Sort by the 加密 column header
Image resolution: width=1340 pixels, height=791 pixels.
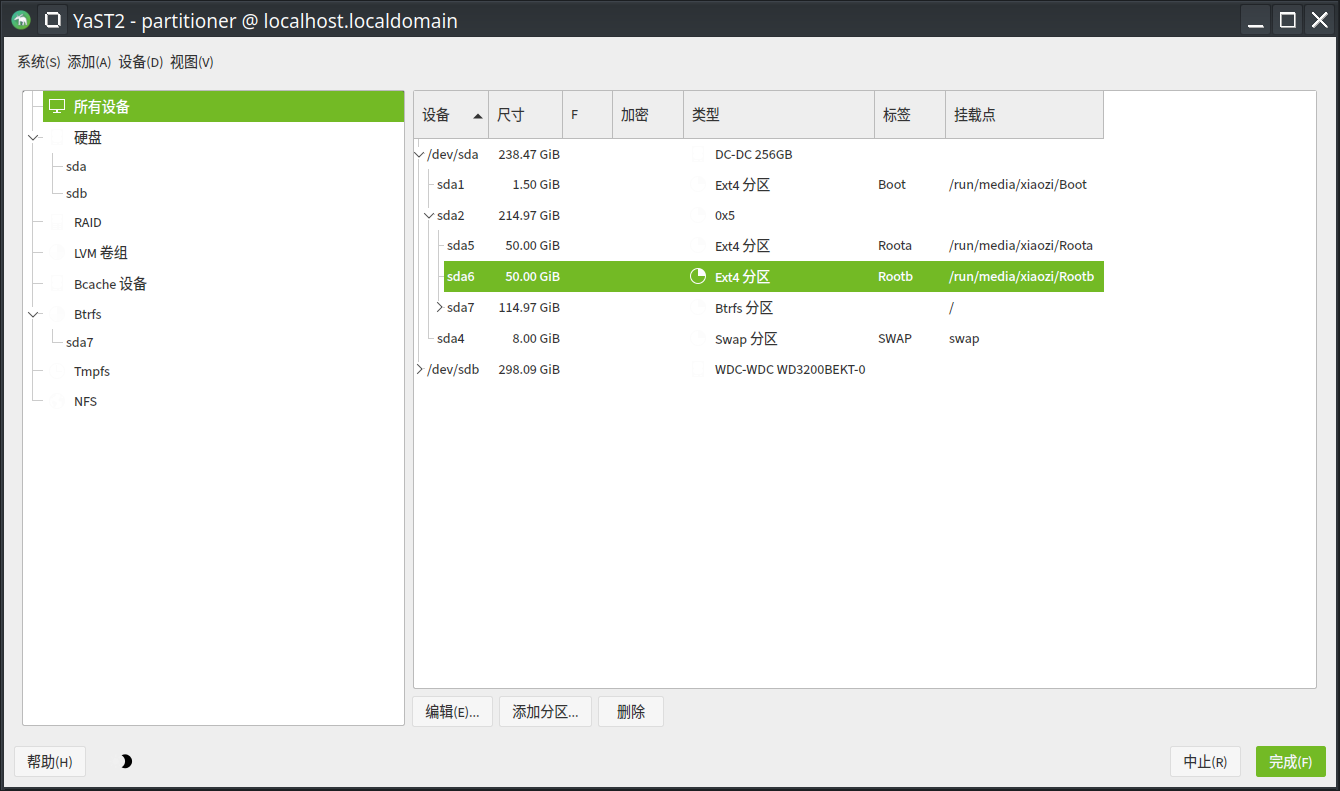tap(648, 115)
